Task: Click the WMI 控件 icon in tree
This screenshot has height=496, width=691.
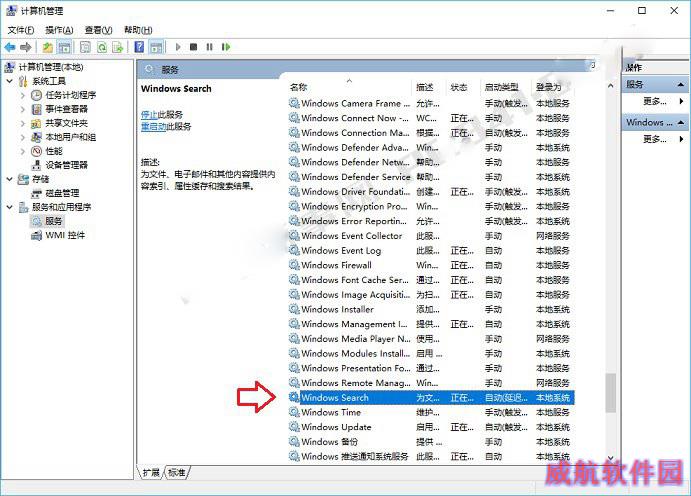Action: (37, 236)
